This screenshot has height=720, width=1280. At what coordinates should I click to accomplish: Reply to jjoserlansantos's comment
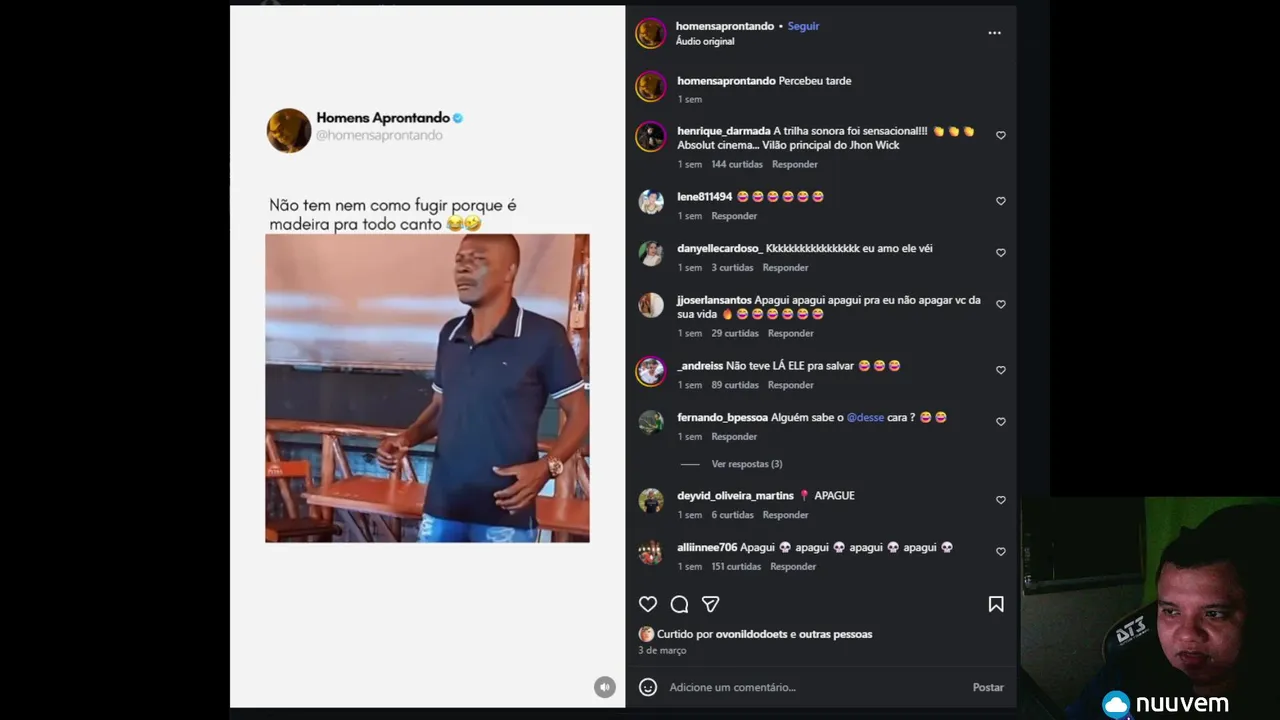(790, 333)
